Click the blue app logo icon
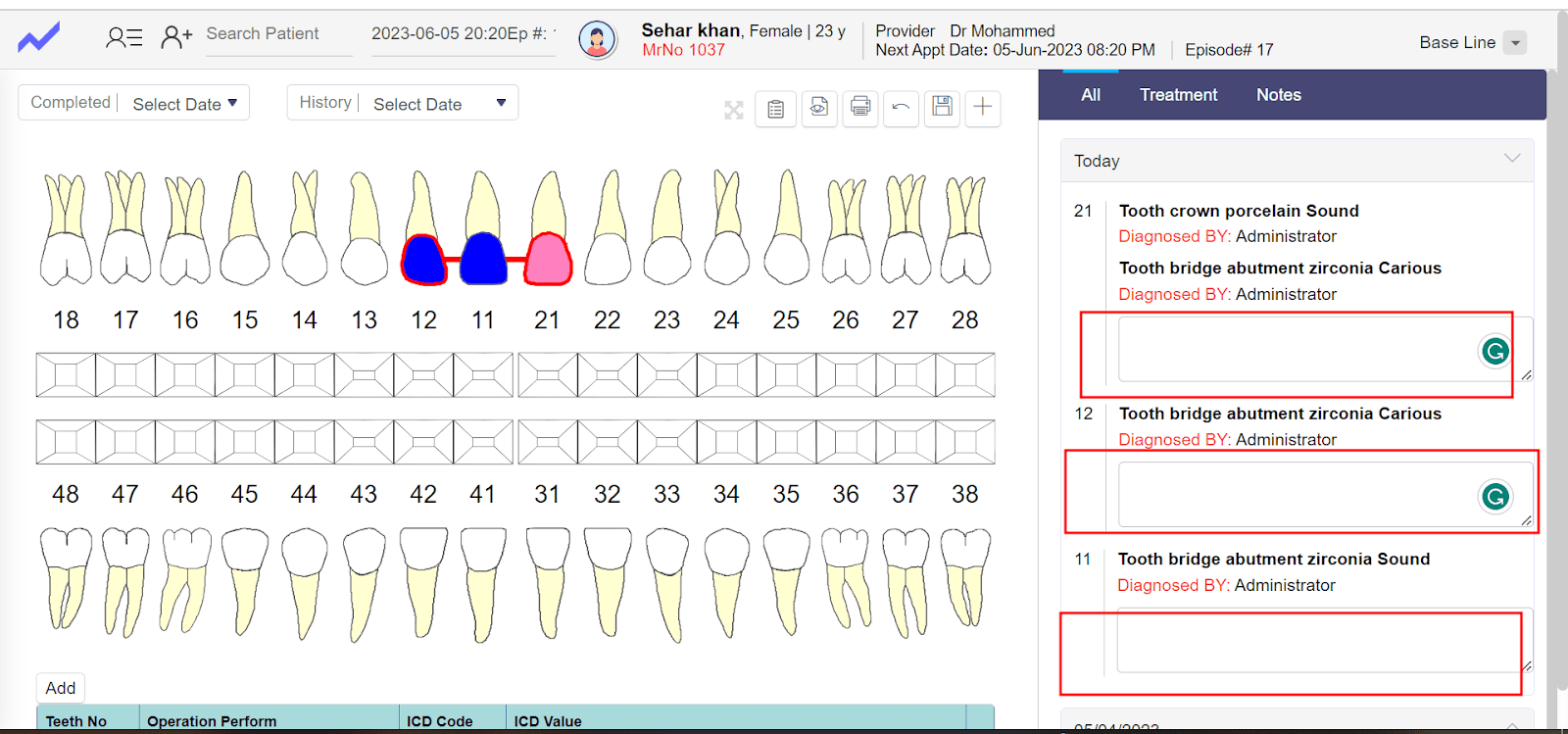Image resolution: width=1568 pixels, height=734 pixels. (x=38, y=39)
